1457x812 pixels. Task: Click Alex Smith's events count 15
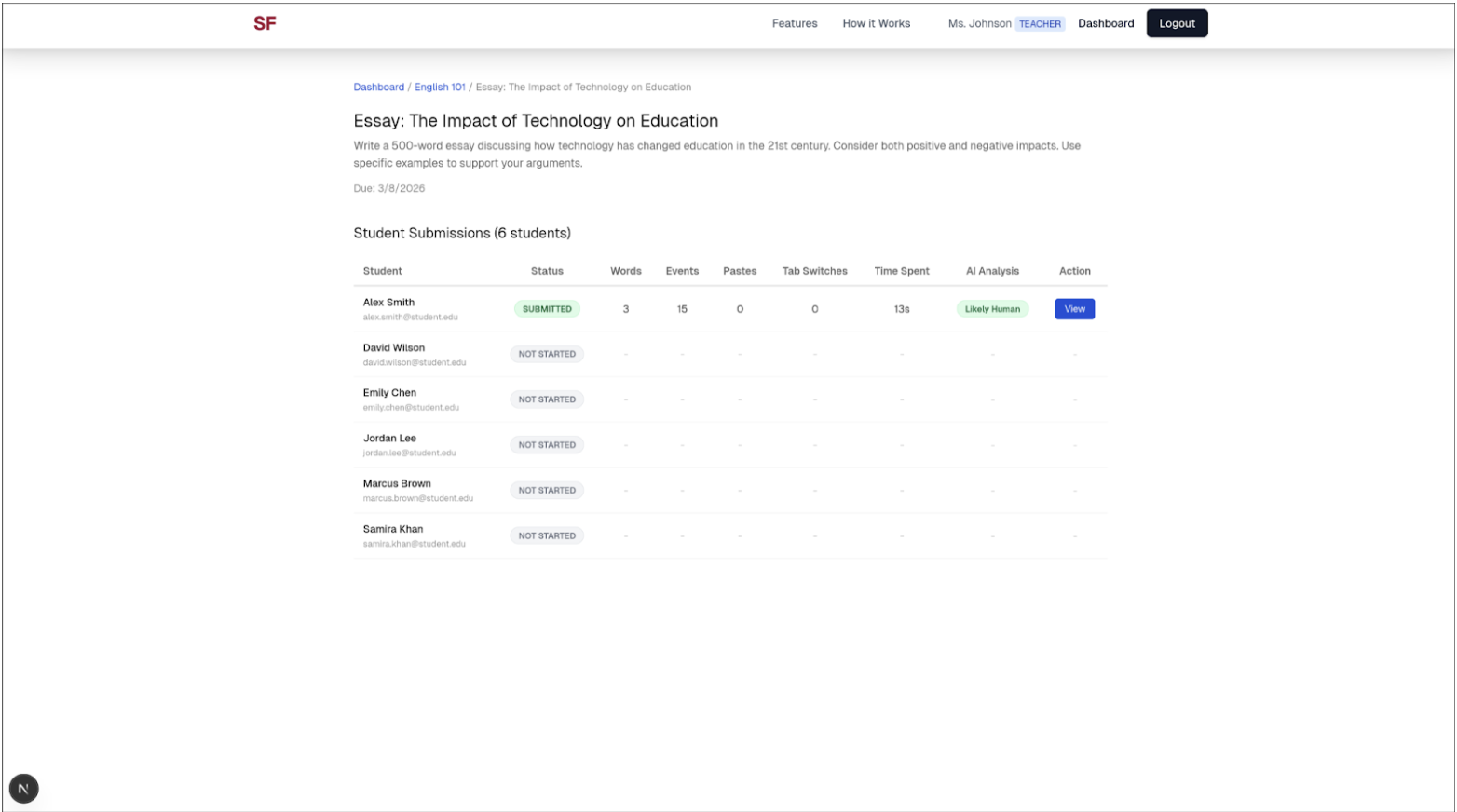[x=682, y=309]
